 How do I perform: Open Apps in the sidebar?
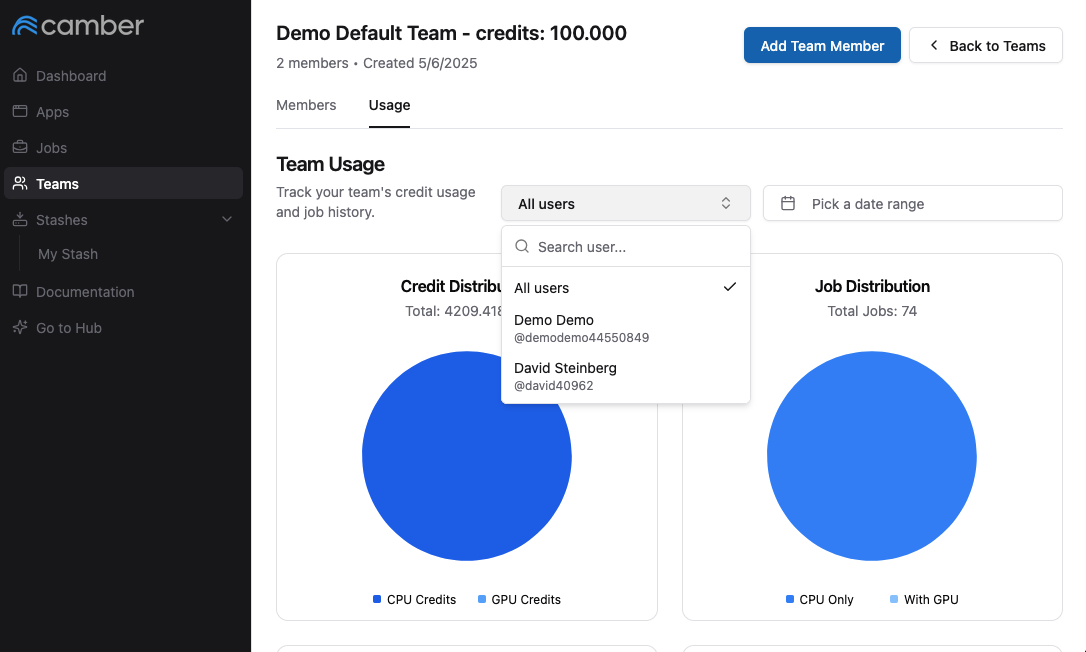coord(123,112)
